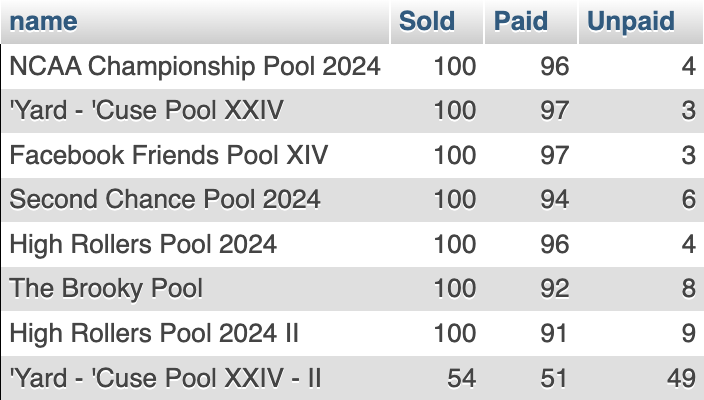This screenshot has width=704, height=400.
Task: Click the Paid value 51 in last row
Action: click(x=554, y=378)
